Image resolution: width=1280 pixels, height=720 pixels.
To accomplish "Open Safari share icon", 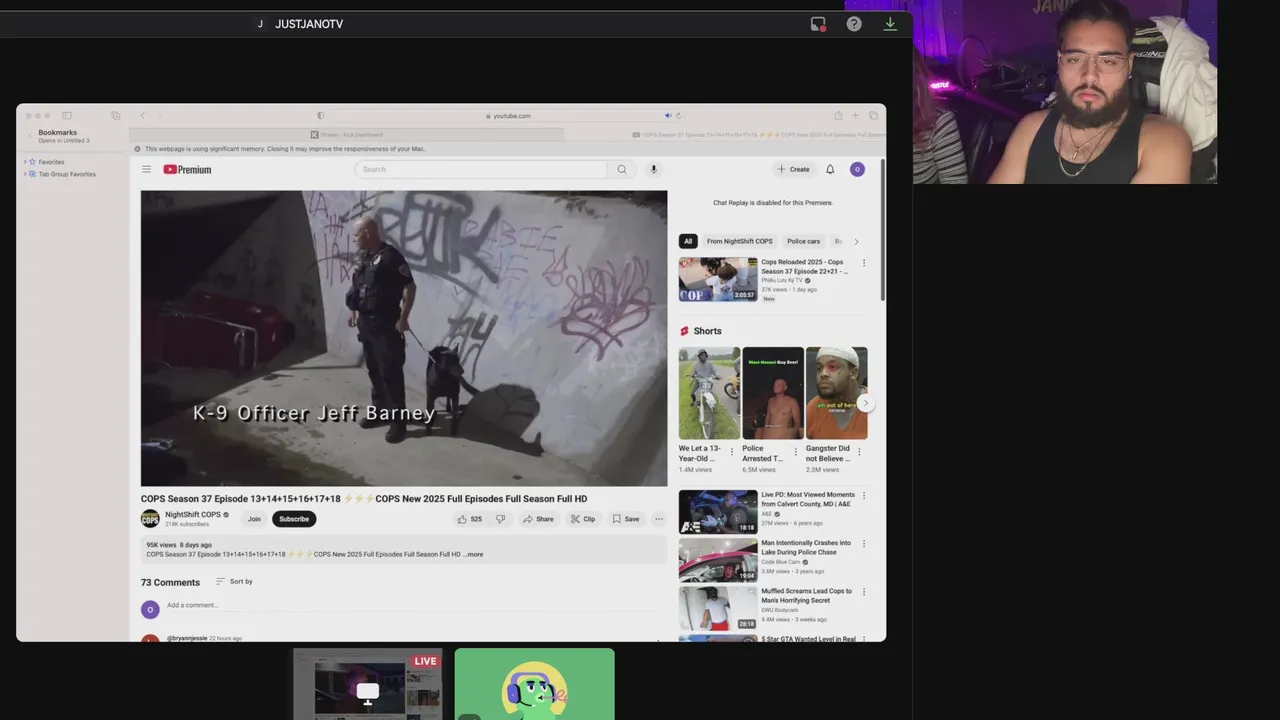I will tap(838, 115).
